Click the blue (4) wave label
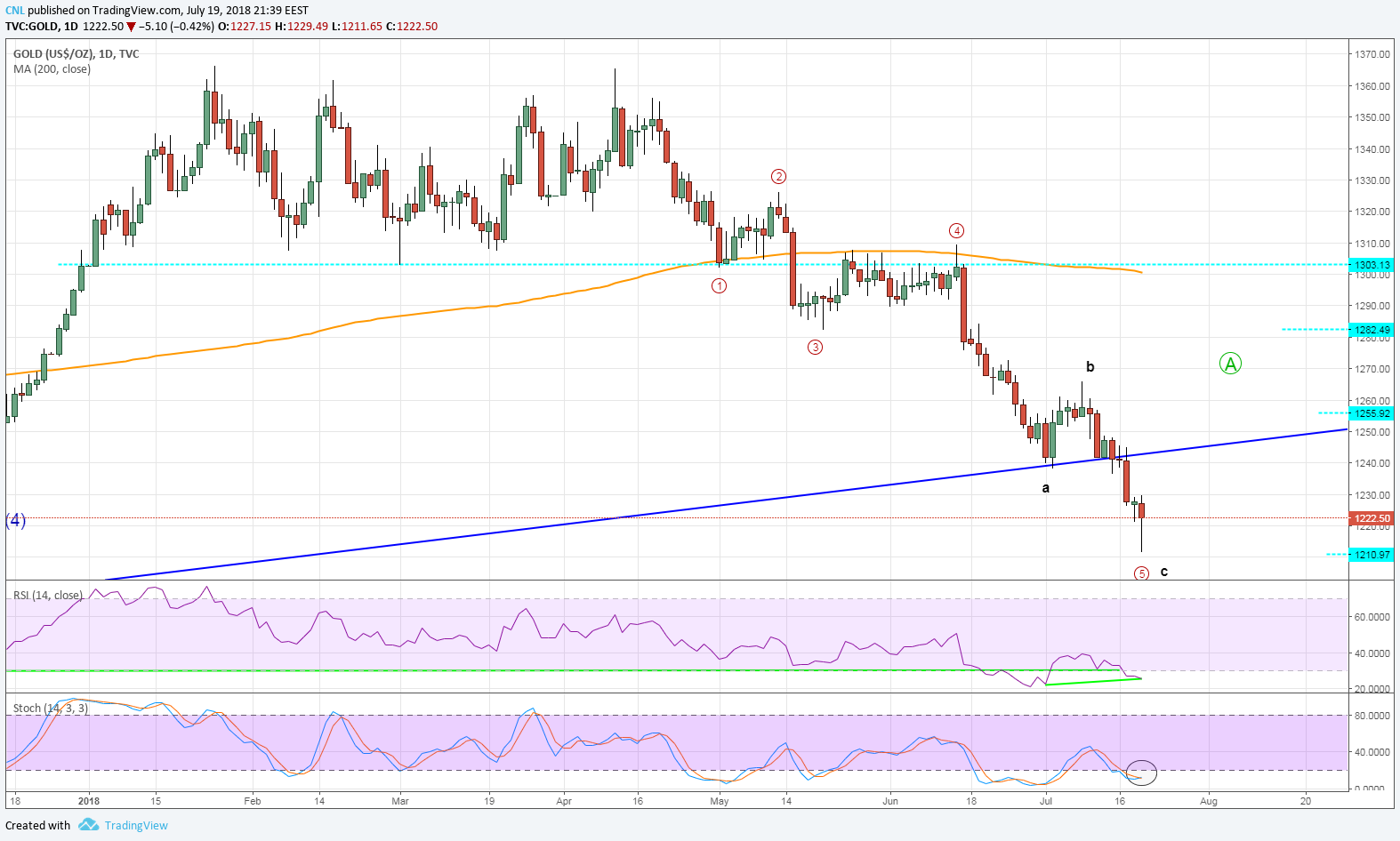This screenshot has width=1400, height=841. [16, 520]
